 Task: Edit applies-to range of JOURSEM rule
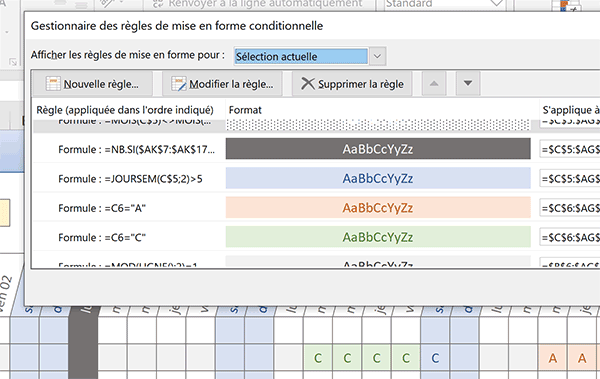point(570,178)
